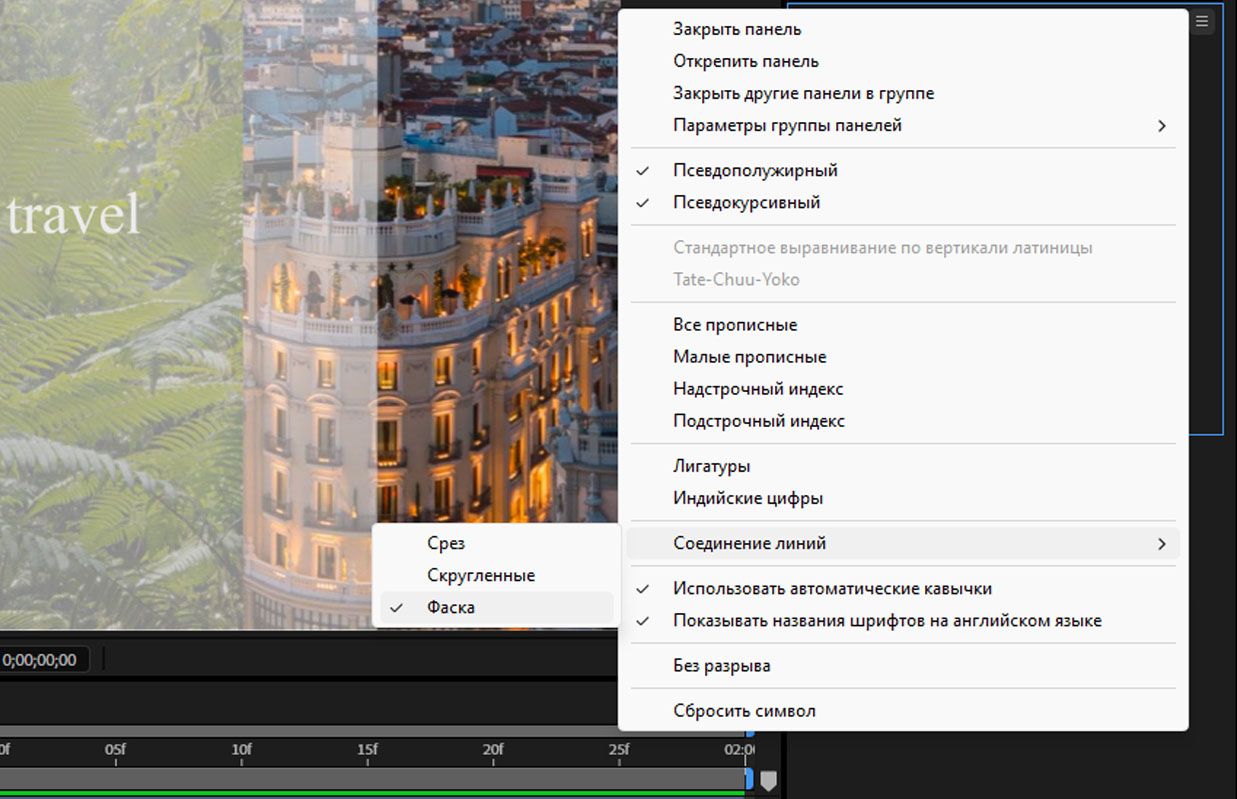
Task: Turn on Надстрочный индекс
Action: [x=903, y=389]
